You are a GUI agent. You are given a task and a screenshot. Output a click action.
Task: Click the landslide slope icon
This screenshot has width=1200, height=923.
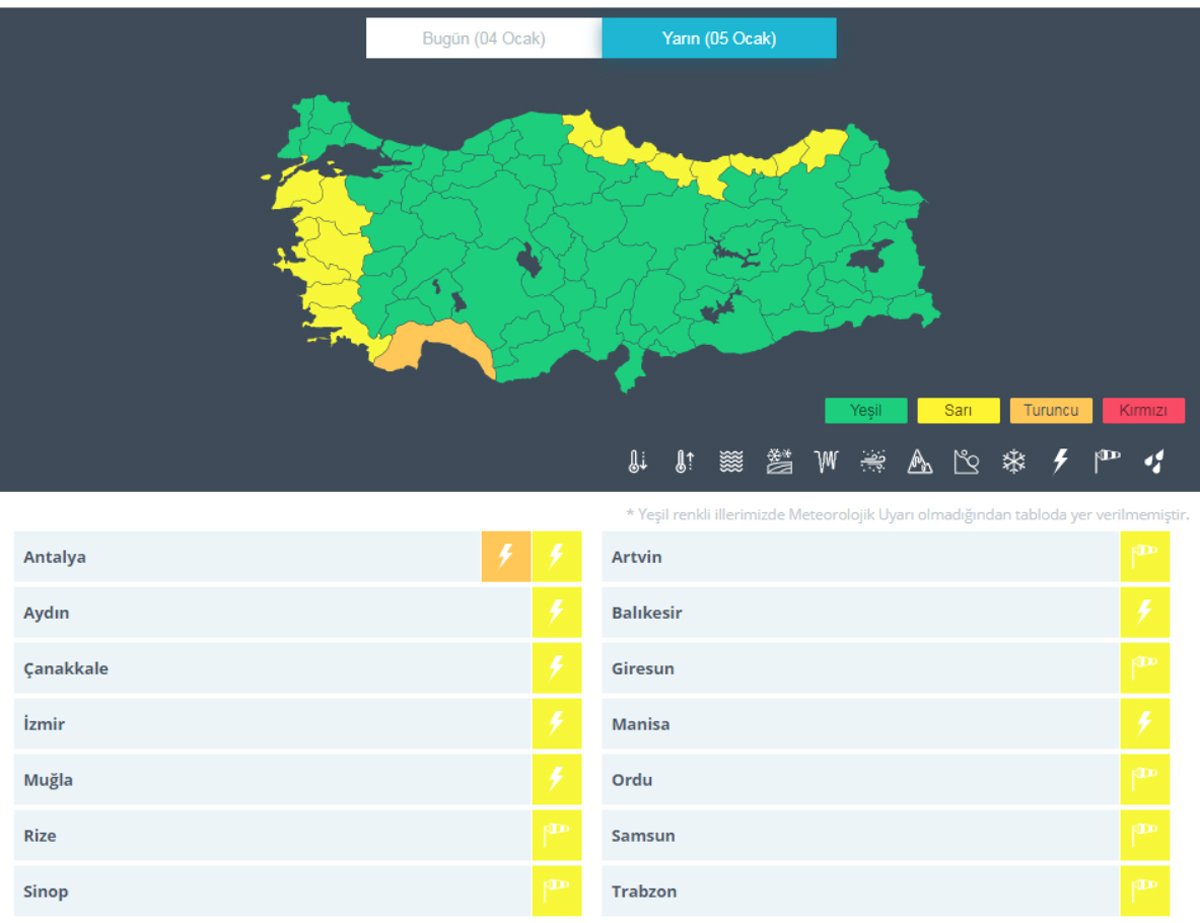click(x=966, y=461)
